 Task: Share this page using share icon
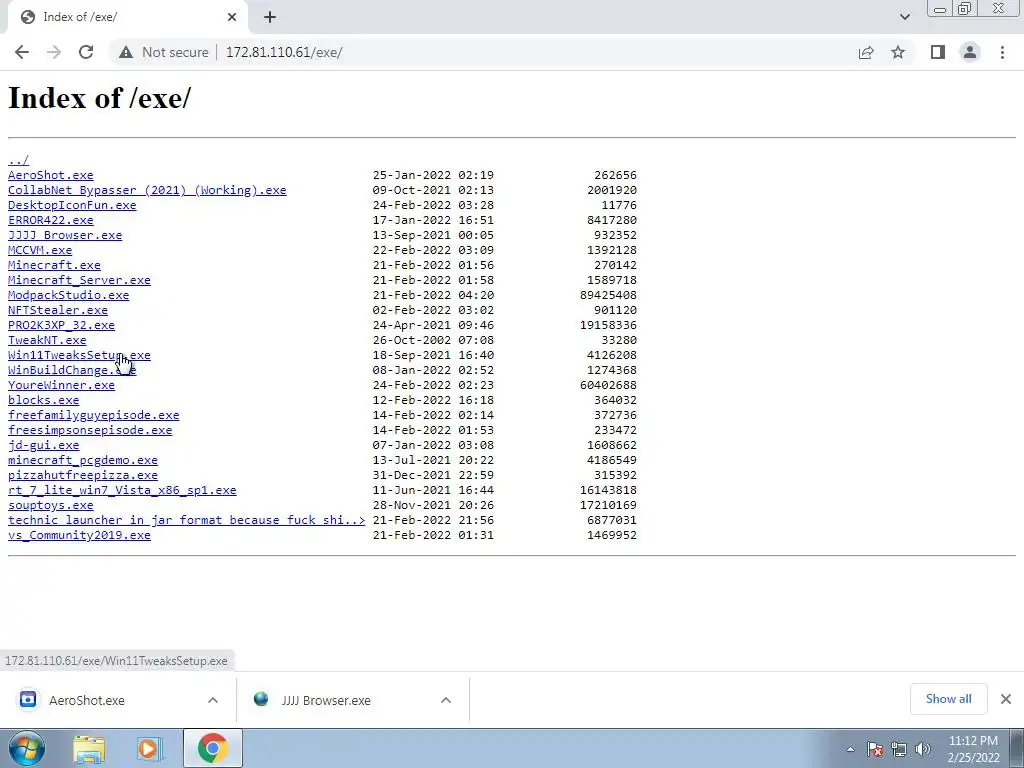click(x=866, y=52)
